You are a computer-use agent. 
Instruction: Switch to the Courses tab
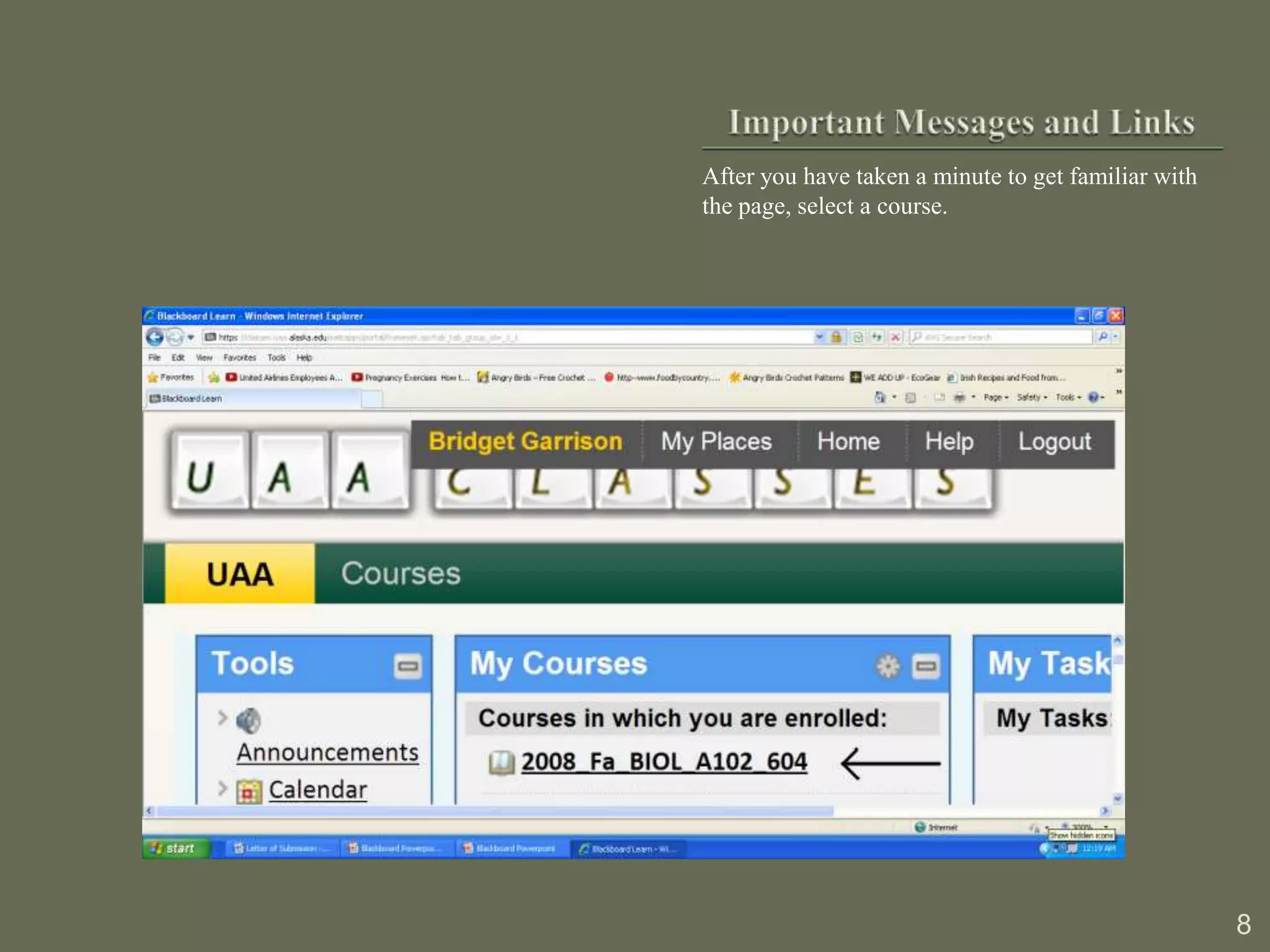pos(401,574)
